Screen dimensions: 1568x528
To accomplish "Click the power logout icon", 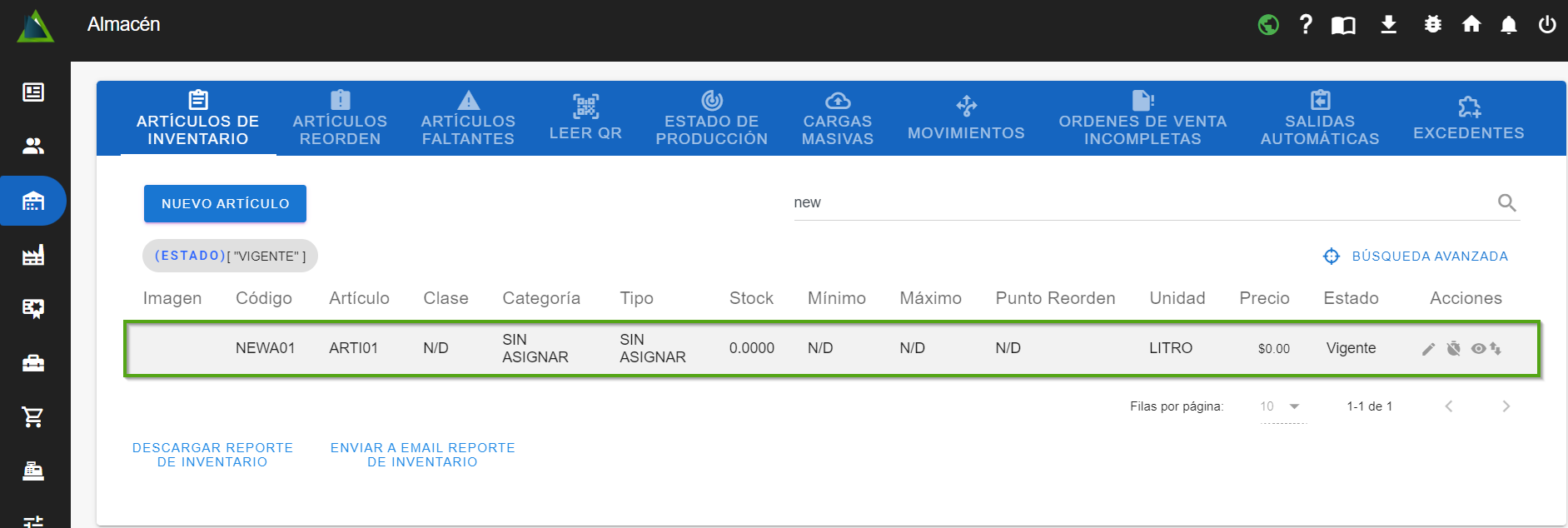I will (1546, 24).
